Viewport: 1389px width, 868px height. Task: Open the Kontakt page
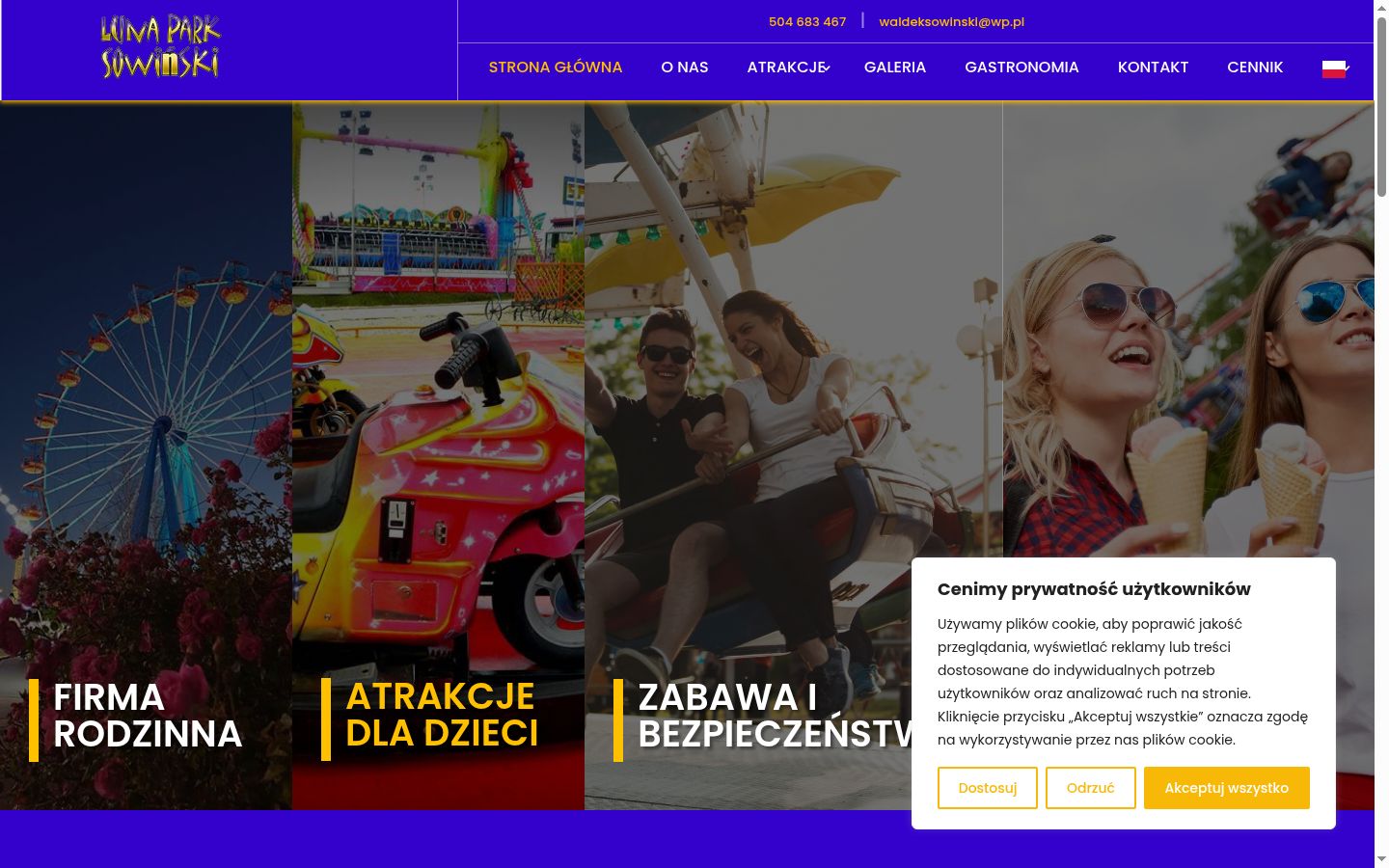pyautogui.click(x=1153, y=68)
